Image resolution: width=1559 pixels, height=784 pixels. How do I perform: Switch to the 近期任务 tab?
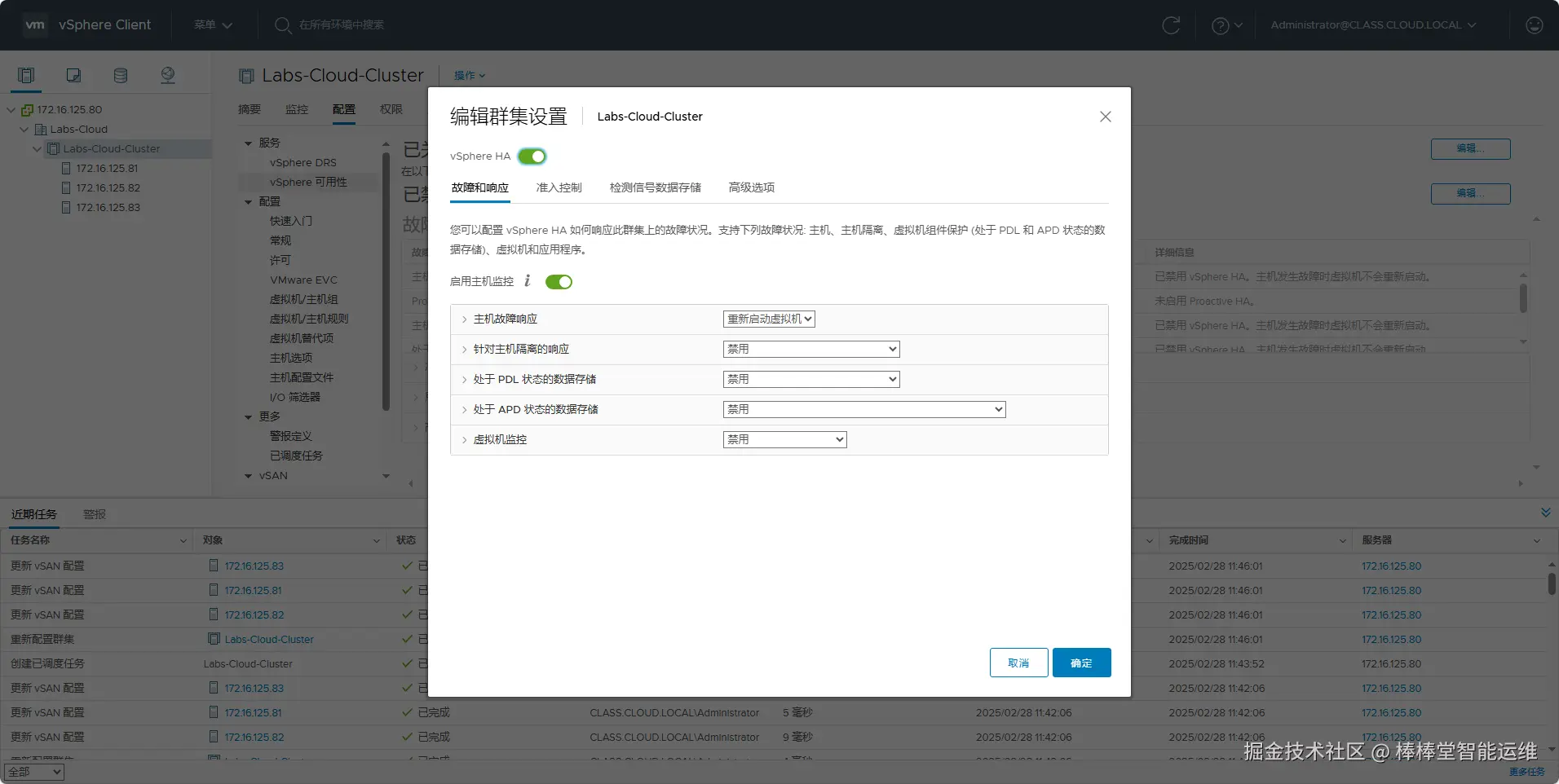tap(34, 514)
